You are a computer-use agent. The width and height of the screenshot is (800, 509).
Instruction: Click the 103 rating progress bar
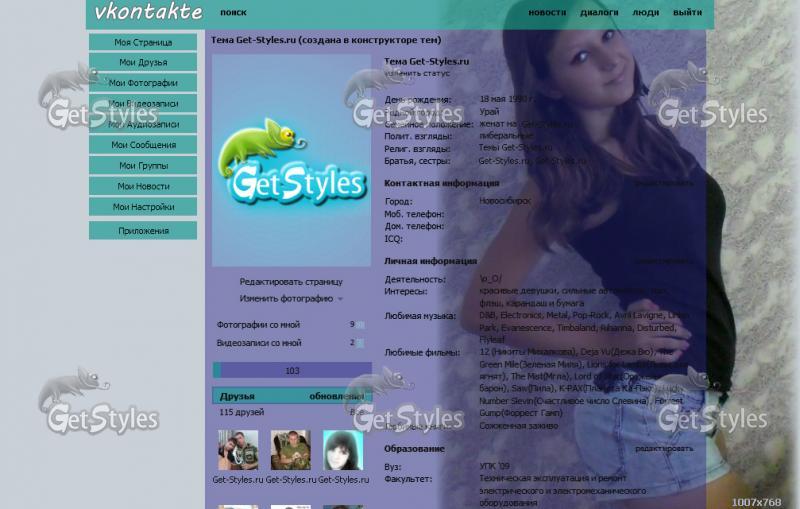click(x=292, y=370)
